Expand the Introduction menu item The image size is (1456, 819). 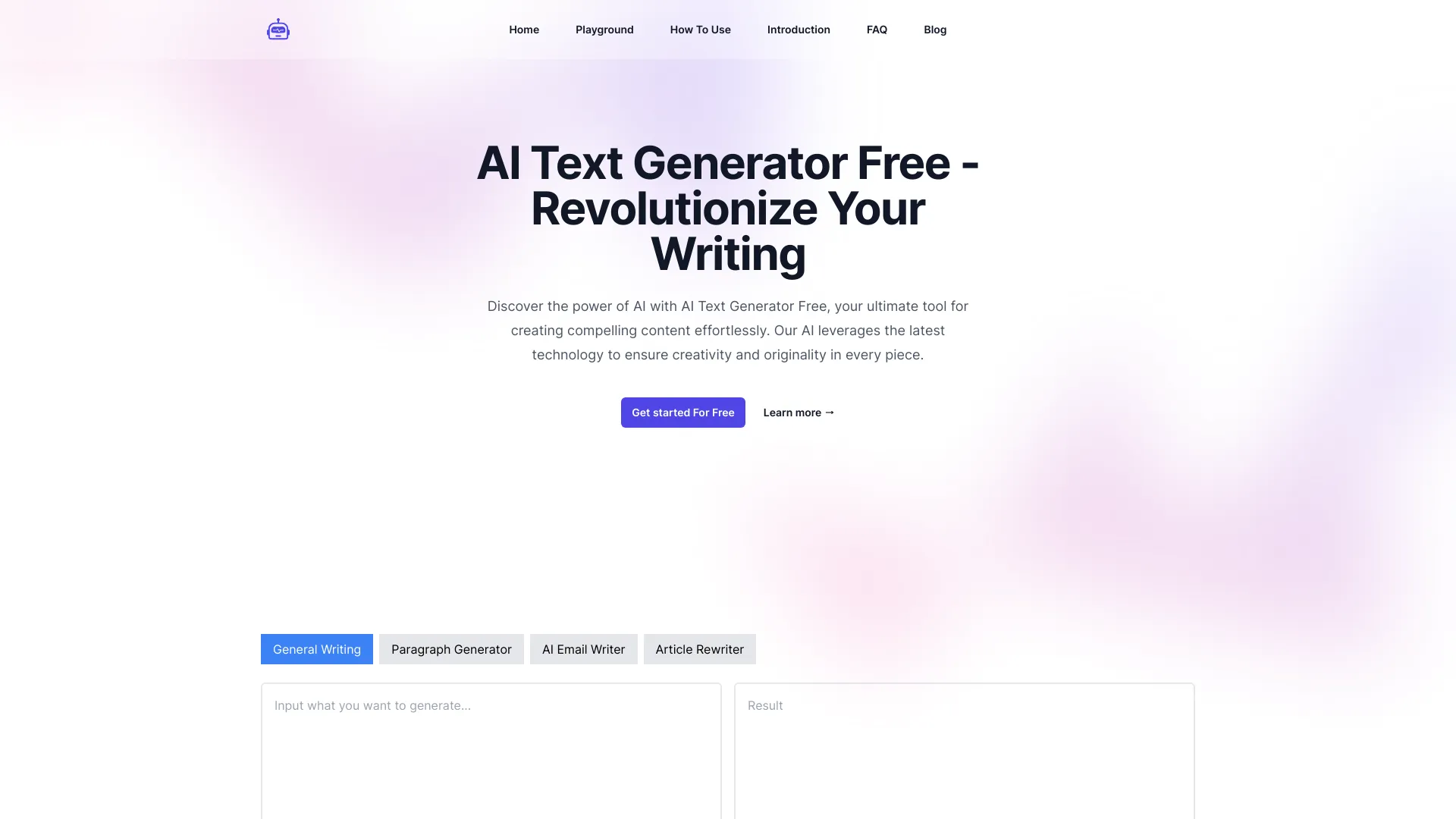[798, 29]
